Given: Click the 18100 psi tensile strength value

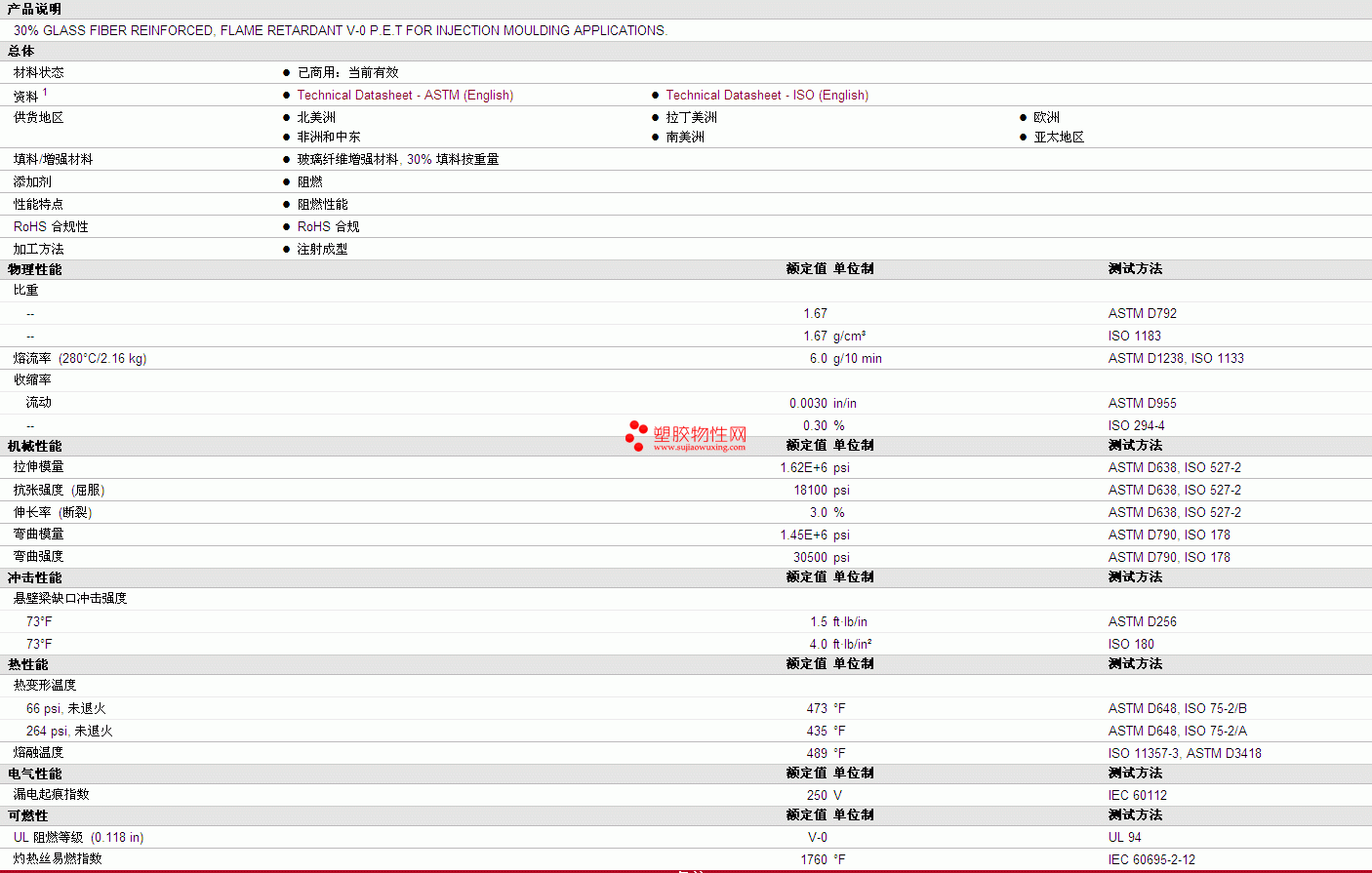Looking at the screenshot, I should pyautogui.click(x=822, y=490).
